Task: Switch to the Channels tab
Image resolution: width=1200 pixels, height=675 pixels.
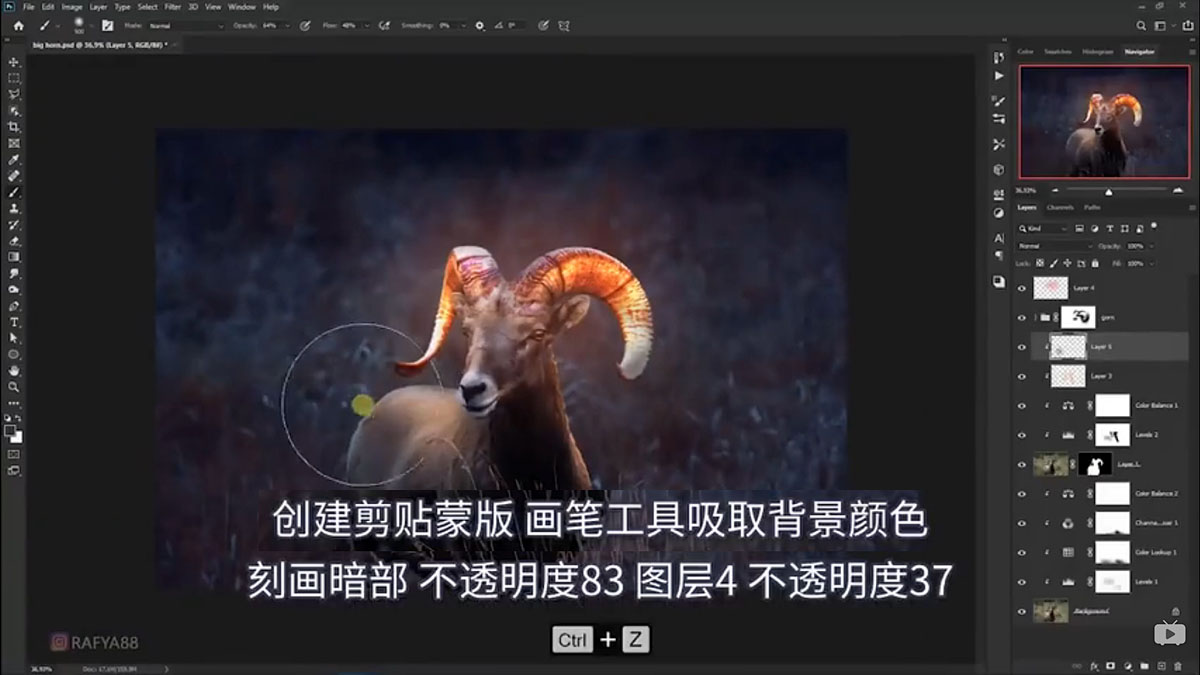Action: [1061, 207]
